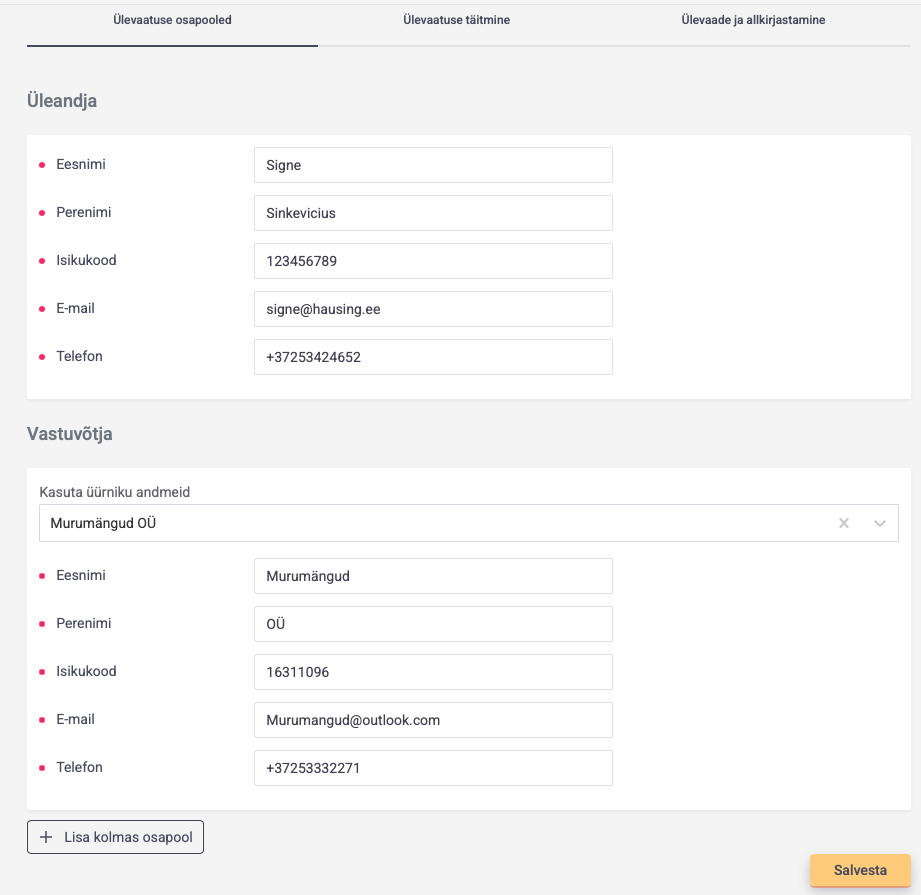Edit phone field +37253332271
The image size is (921, 895).
tap(433, 768)
